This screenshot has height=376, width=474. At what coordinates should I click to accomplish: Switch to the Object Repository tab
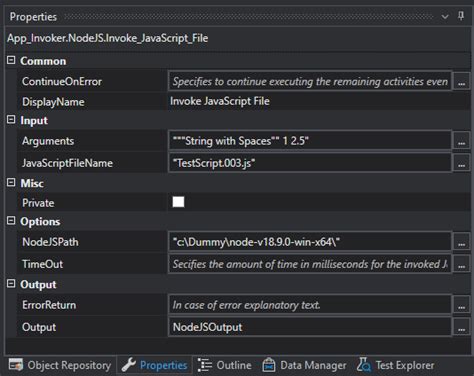60,365
